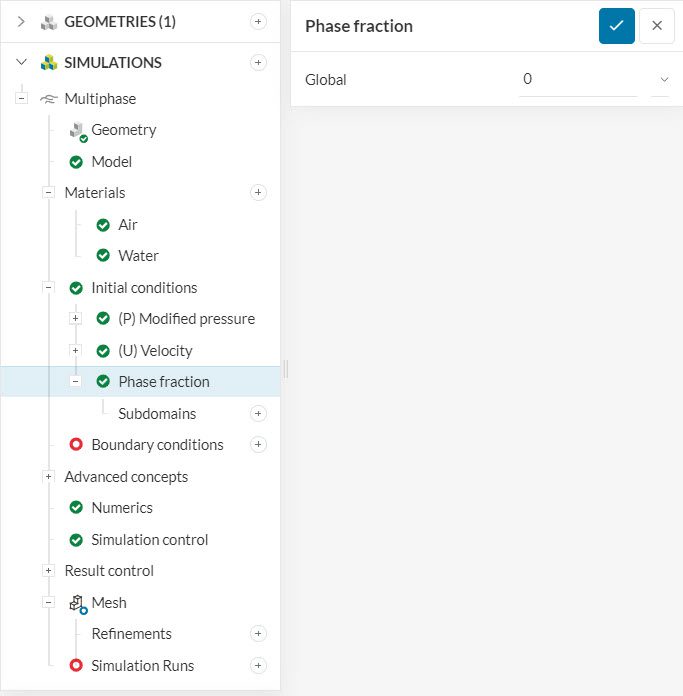Viewport: 683px width, 696px height.
Task: Create a new simulation run with plus icon
Action: pyautogui.click(x=258, y=665)
